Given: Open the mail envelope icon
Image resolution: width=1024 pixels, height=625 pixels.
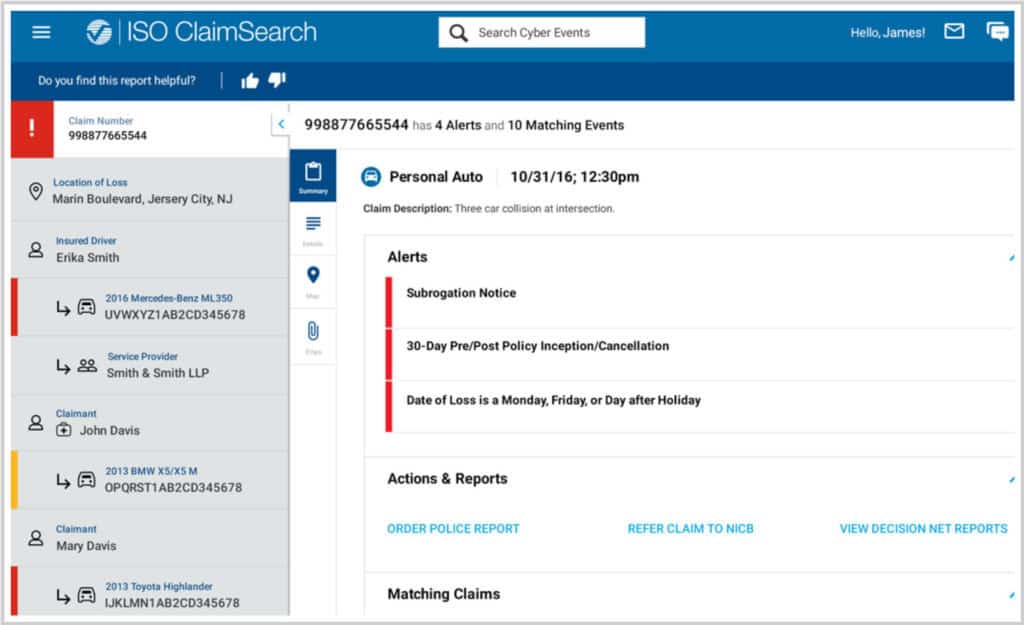Looking at the screenshot, I should [954, 32].
